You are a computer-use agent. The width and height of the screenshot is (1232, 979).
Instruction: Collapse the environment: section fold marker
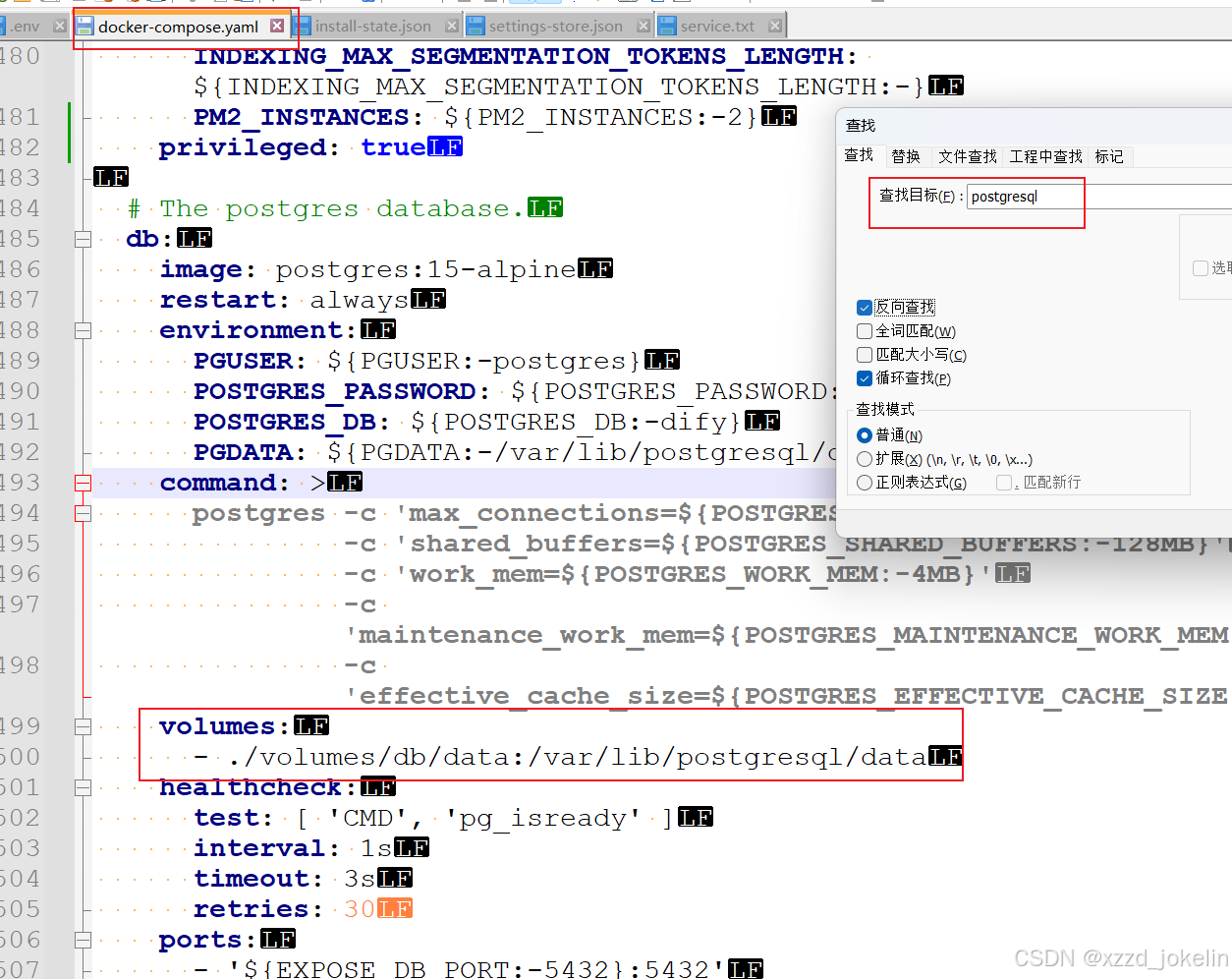pyautogui.click(x=83, y=330)
